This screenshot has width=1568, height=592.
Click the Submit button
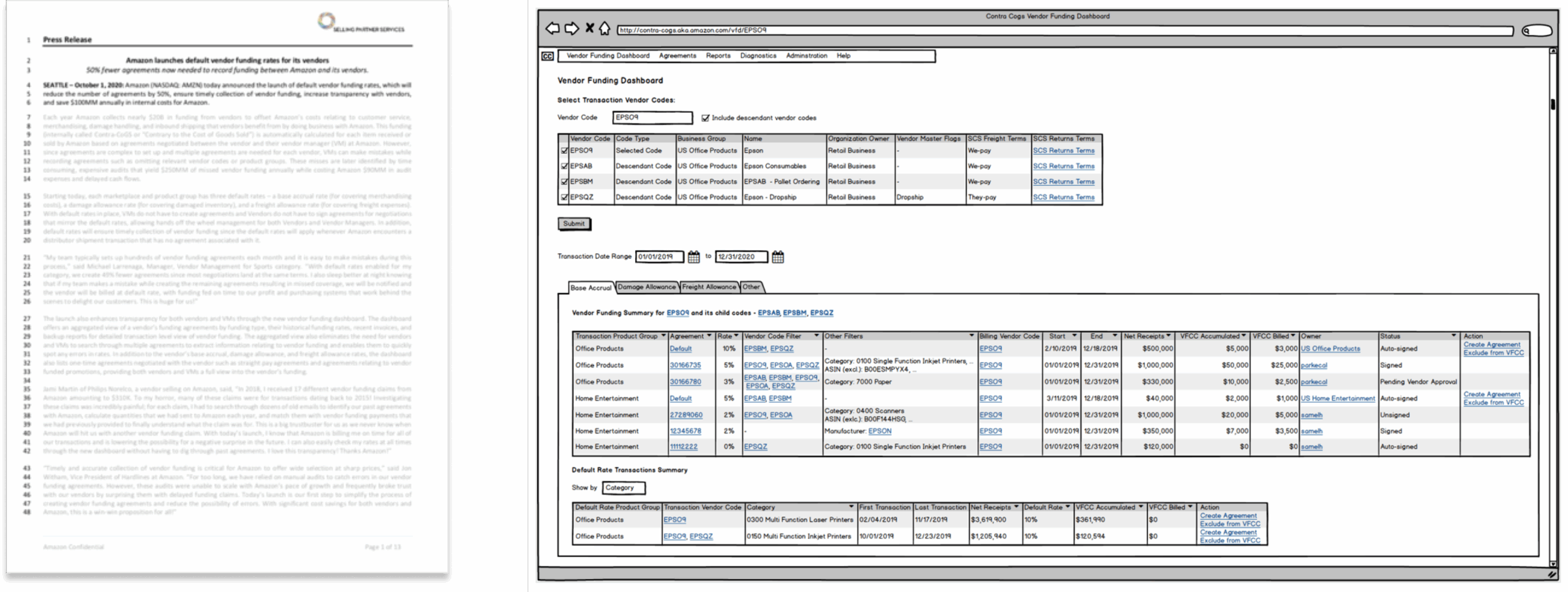click(574, 224)
